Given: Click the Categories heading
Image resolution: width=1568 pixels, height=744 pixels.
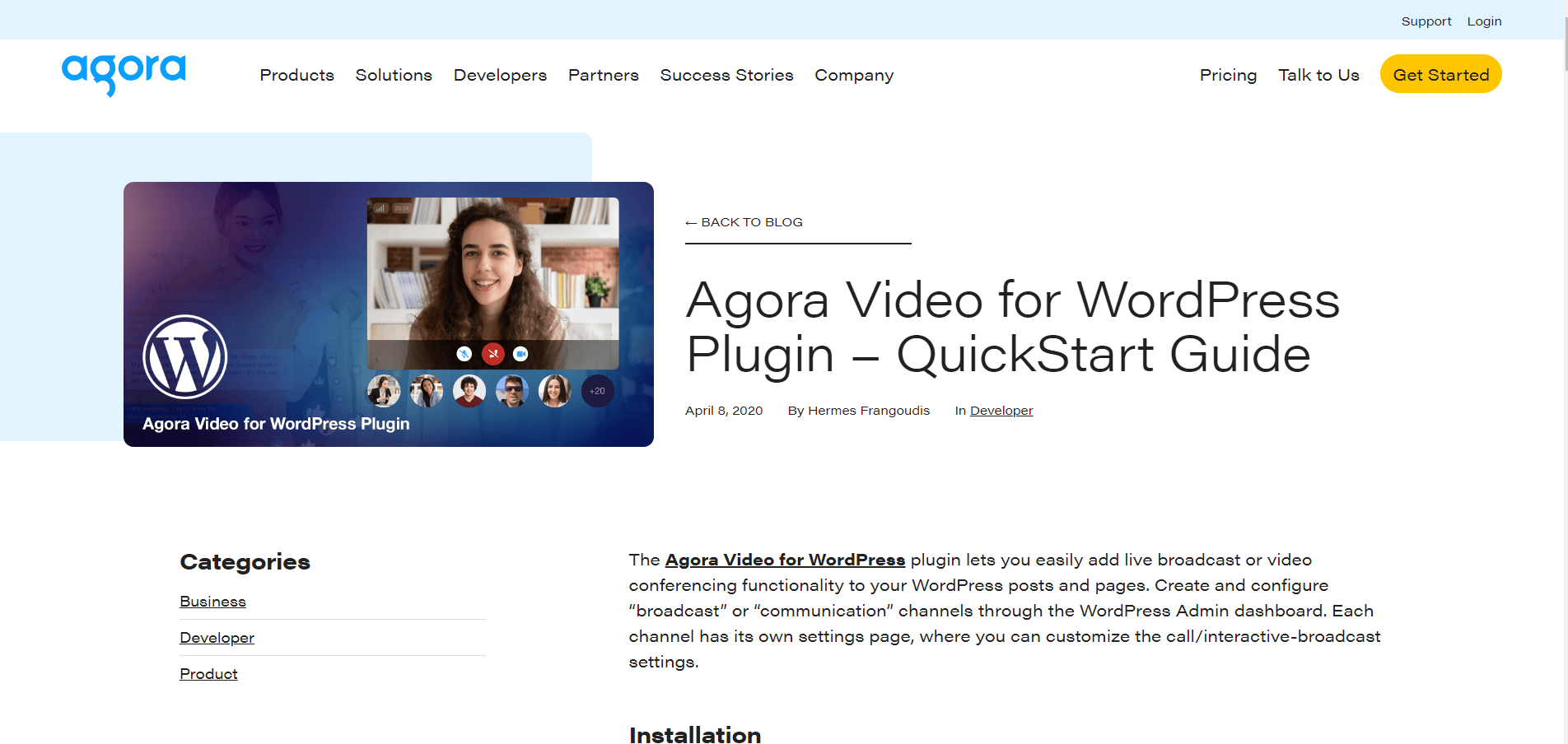Looking at the screenshot, I should click(245, 562).
